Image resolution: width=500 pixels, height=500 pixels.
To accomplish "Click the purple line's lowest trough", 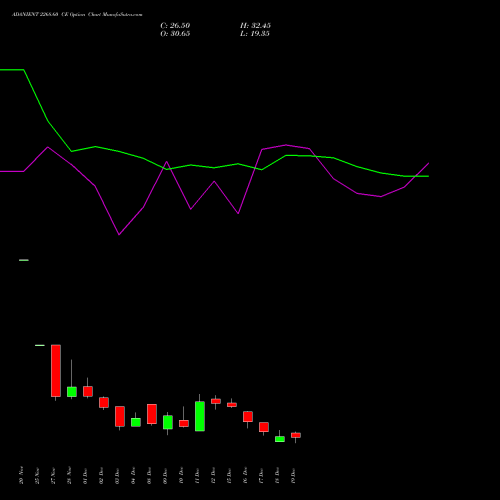I will pos(119,235).
